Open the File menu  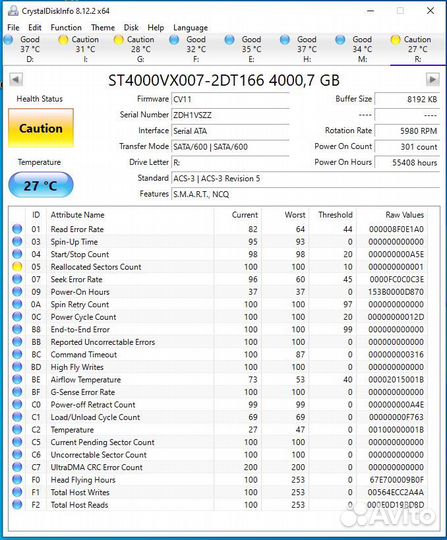[13, 28]
